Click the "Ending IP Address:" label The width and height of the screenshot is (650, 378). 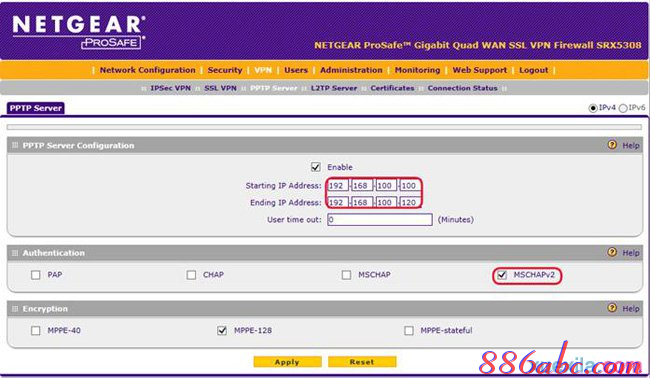click(286, 202)
